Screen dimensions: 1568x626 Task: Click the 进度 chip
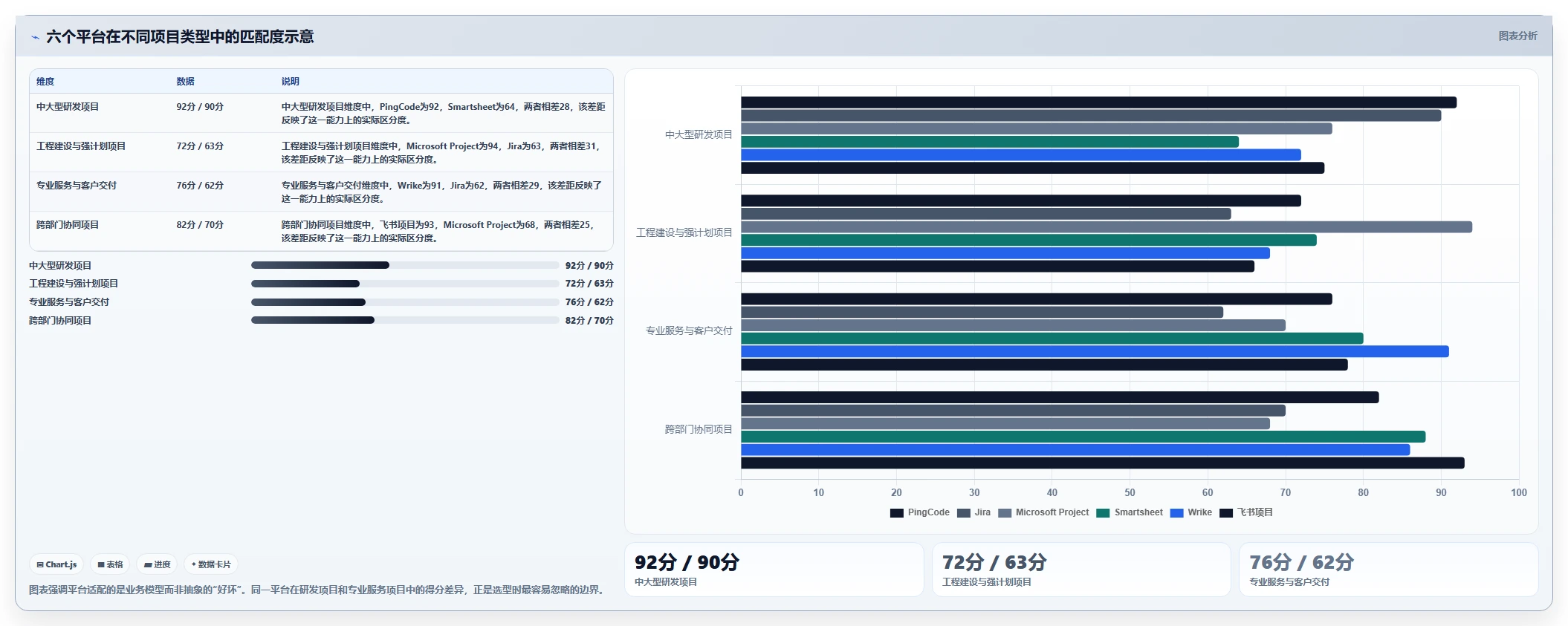[157, 564]
